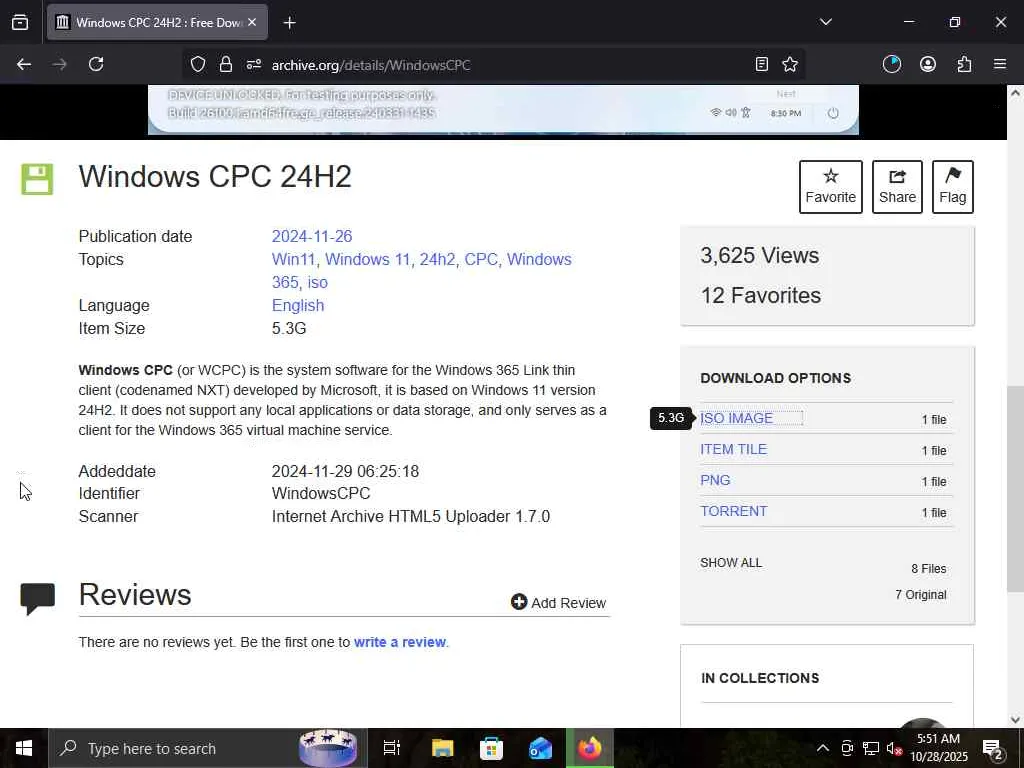Open the 24h2 topic link
Screen dimensions: 1024x768
[438, 259]
